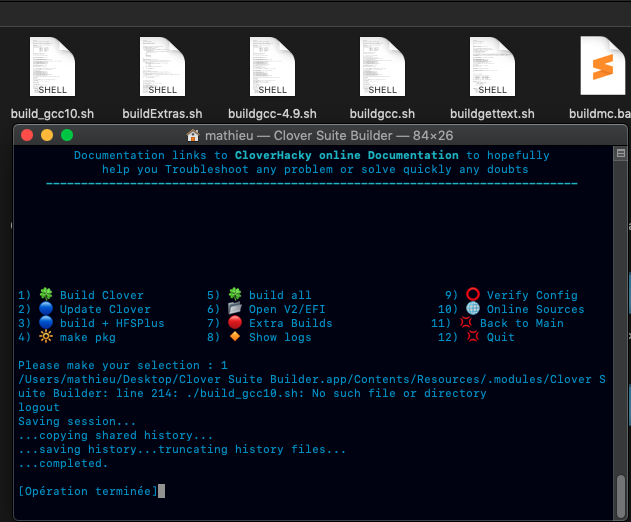Click the orange diamond beside Show logs

[235, 336]
